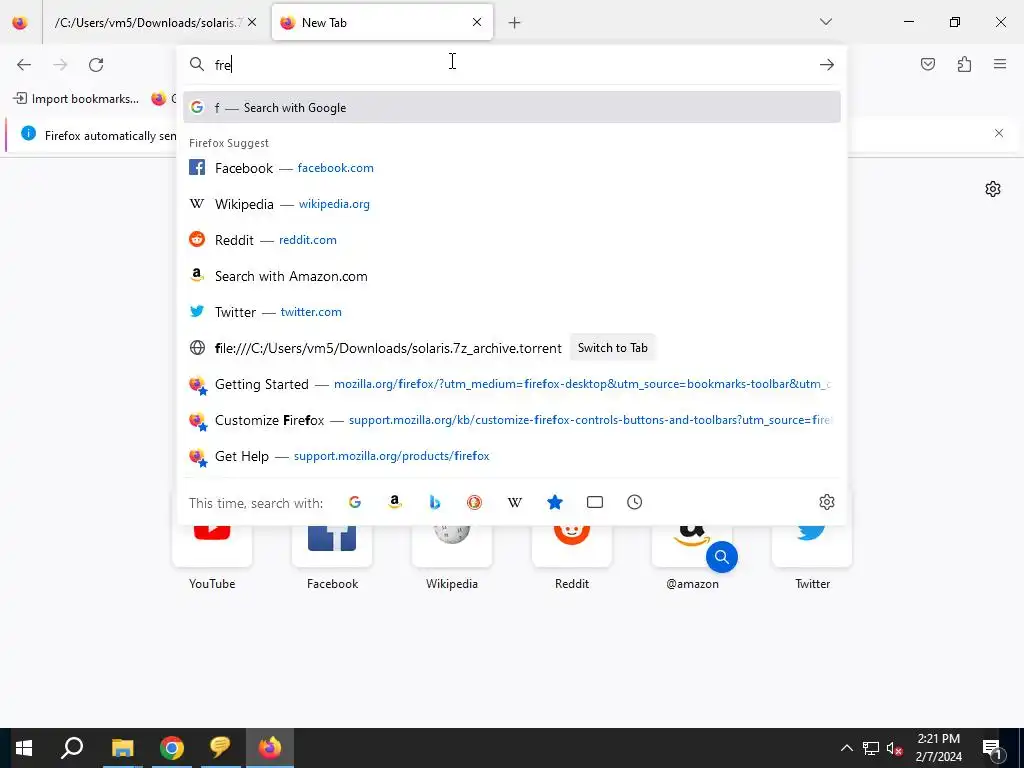Open the new tab page personalize gear
Screen dimensions: 1024x768
pos(993,189)
